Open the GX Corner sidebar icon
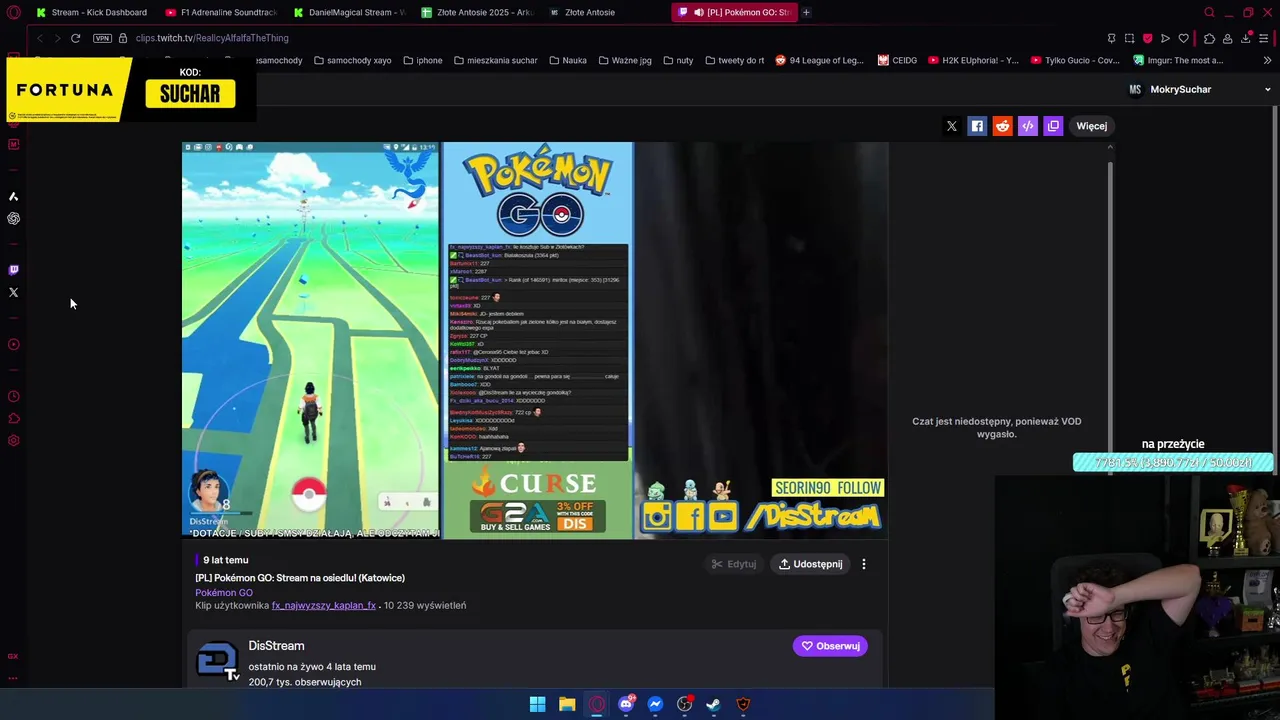Image resolution: width=1280 pixels, height=720 pixels. [14, 656]
